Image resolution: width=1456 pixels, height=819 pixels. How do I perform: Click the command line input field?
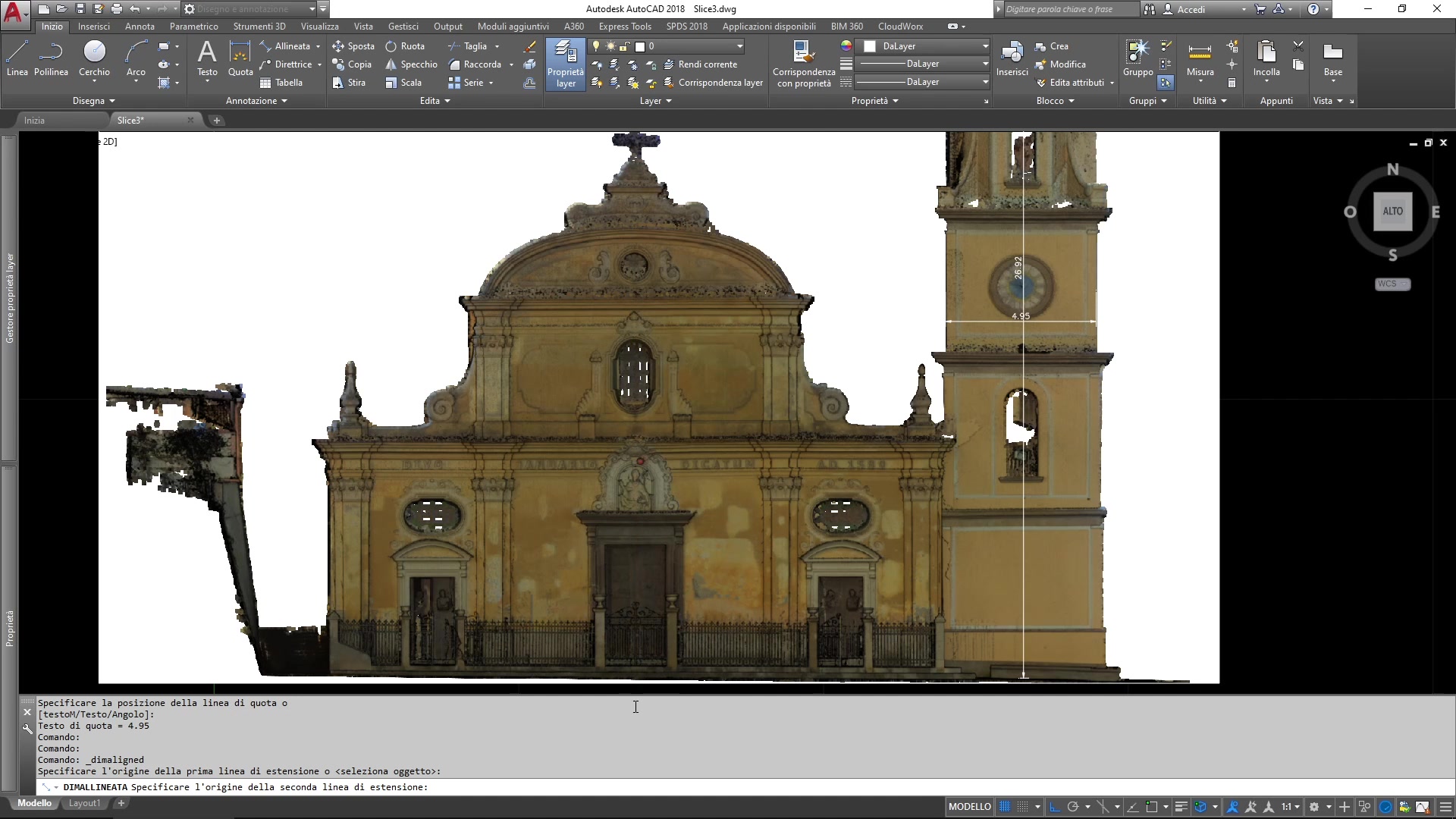tap(743, 787)
